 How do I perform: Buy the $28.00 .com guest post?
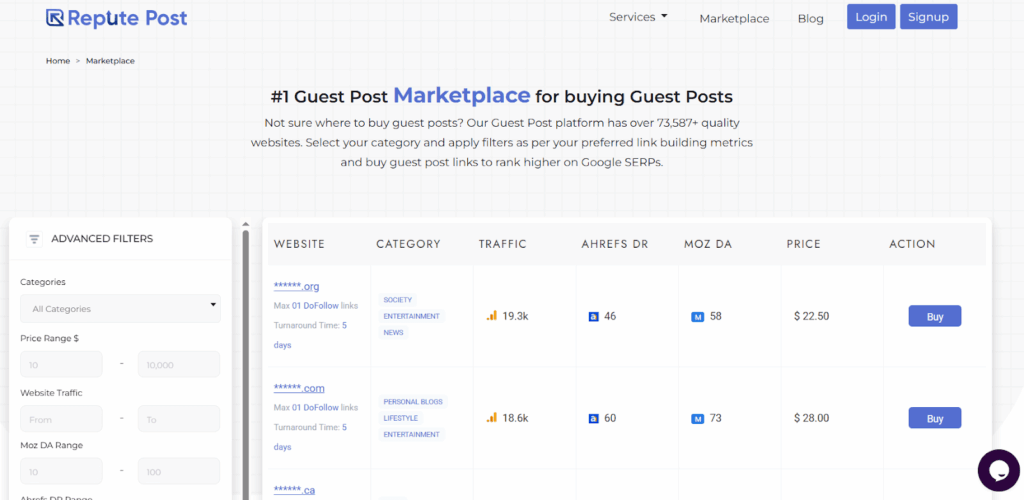(x=934, y=418)
